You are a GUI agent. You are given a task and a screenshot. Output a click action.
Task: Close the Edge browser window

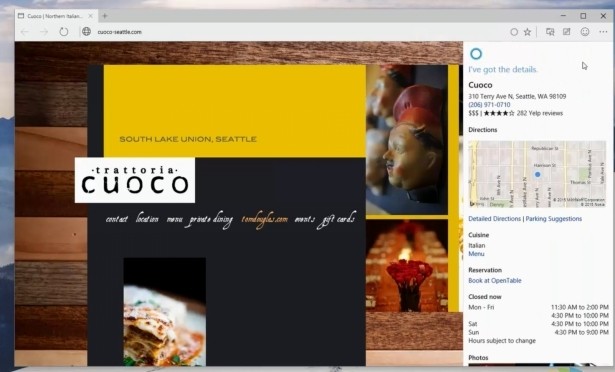click(x=603, y=16)
